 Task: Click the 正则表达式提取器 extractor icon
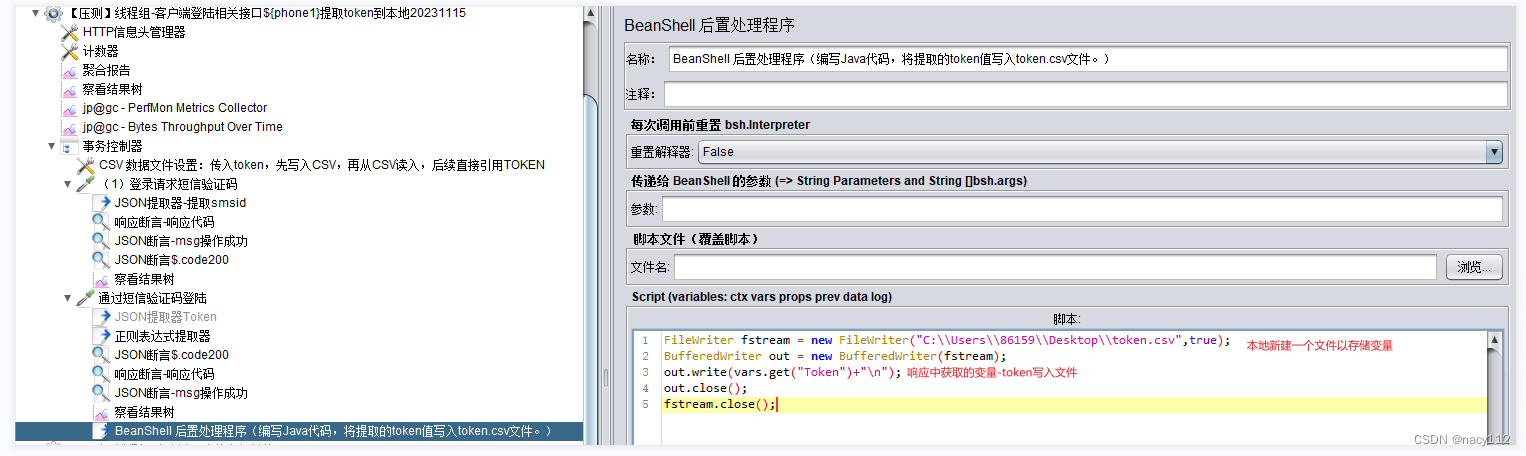click(x=101, y=336)
